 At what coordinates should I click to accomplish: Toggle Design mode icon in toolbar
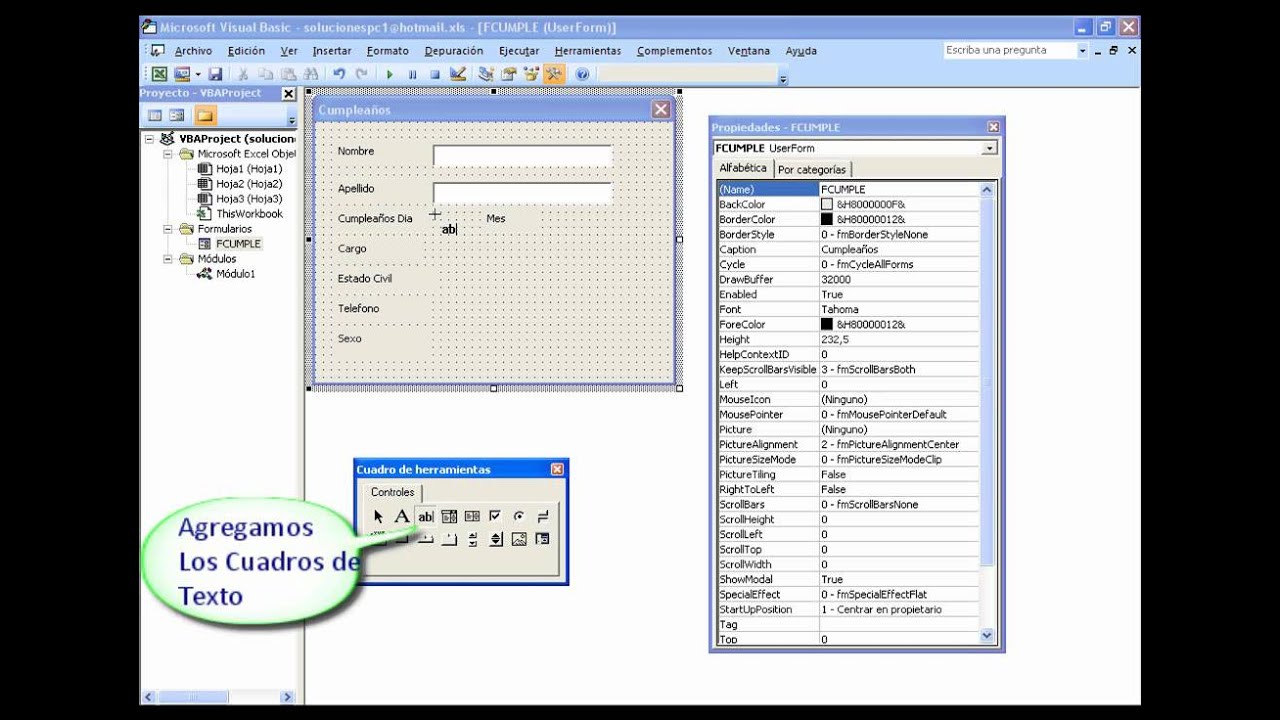click(x=458, y=74)
